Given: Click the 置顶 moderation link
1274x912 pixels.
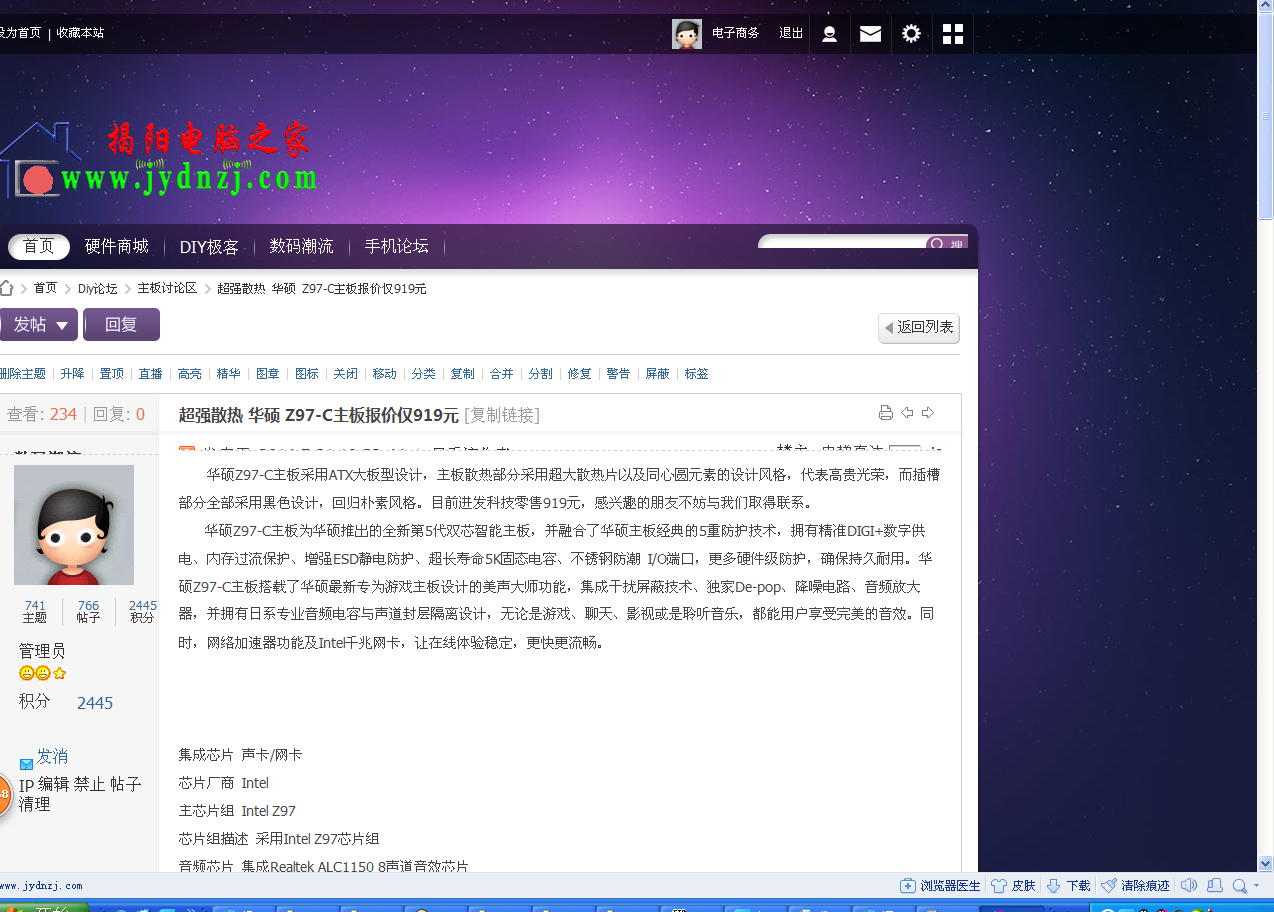Looking at the screenshot, I should pos(111,373).
